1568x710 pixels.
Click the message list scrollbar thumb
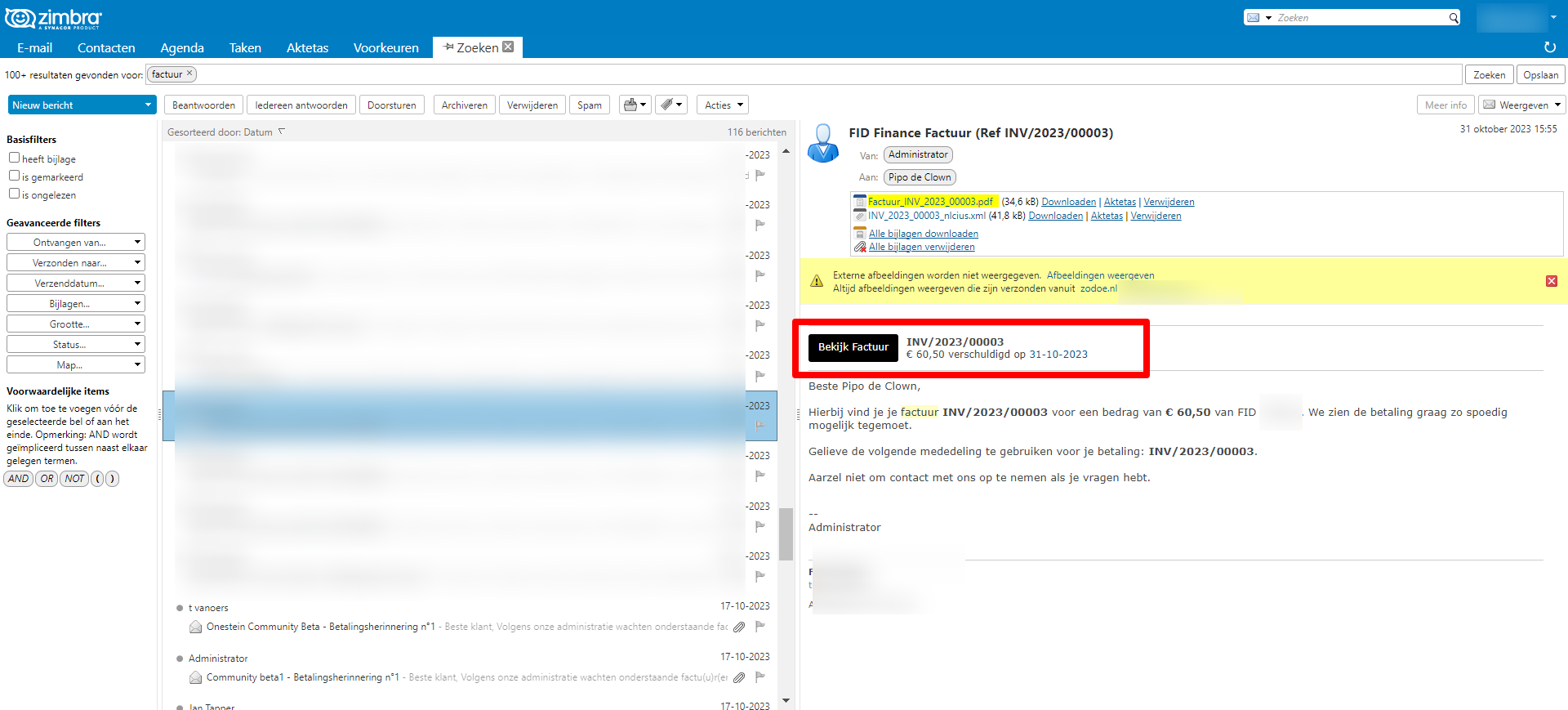click(x=786, y=534)
